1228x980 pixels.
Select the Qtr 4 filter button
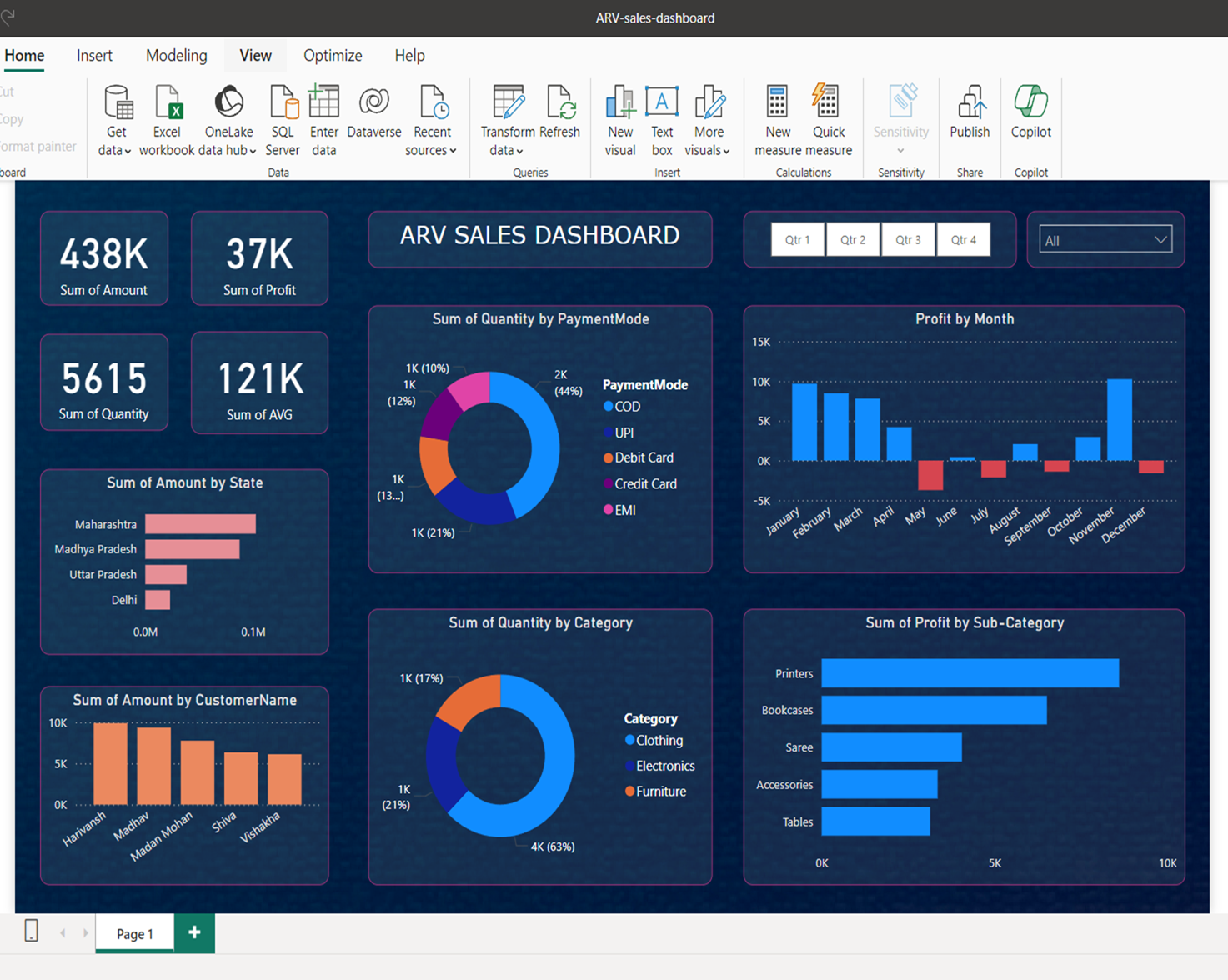click(964, 239)
